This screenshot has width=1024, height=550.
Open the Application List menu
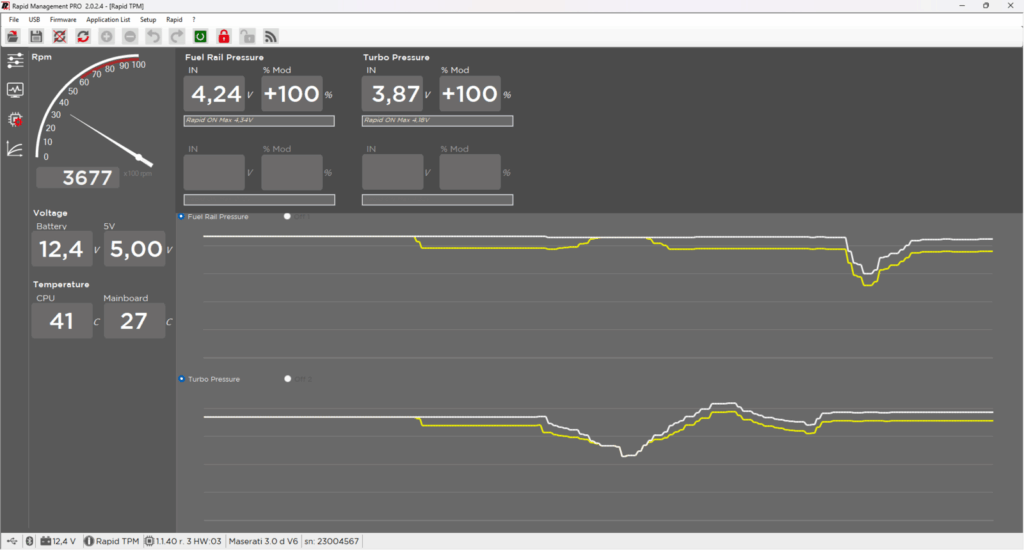[107, 20]
